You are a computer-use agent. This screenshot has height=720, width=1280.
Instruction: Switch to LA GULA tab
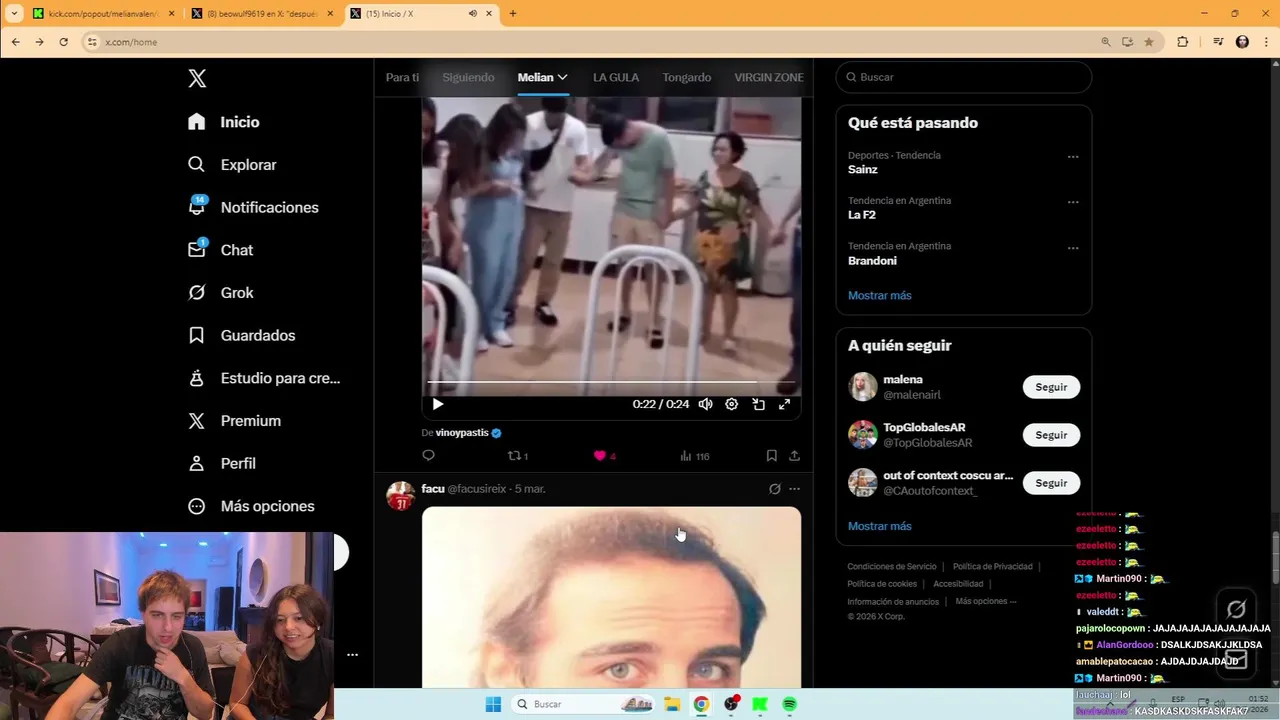(x=616, y=77)
